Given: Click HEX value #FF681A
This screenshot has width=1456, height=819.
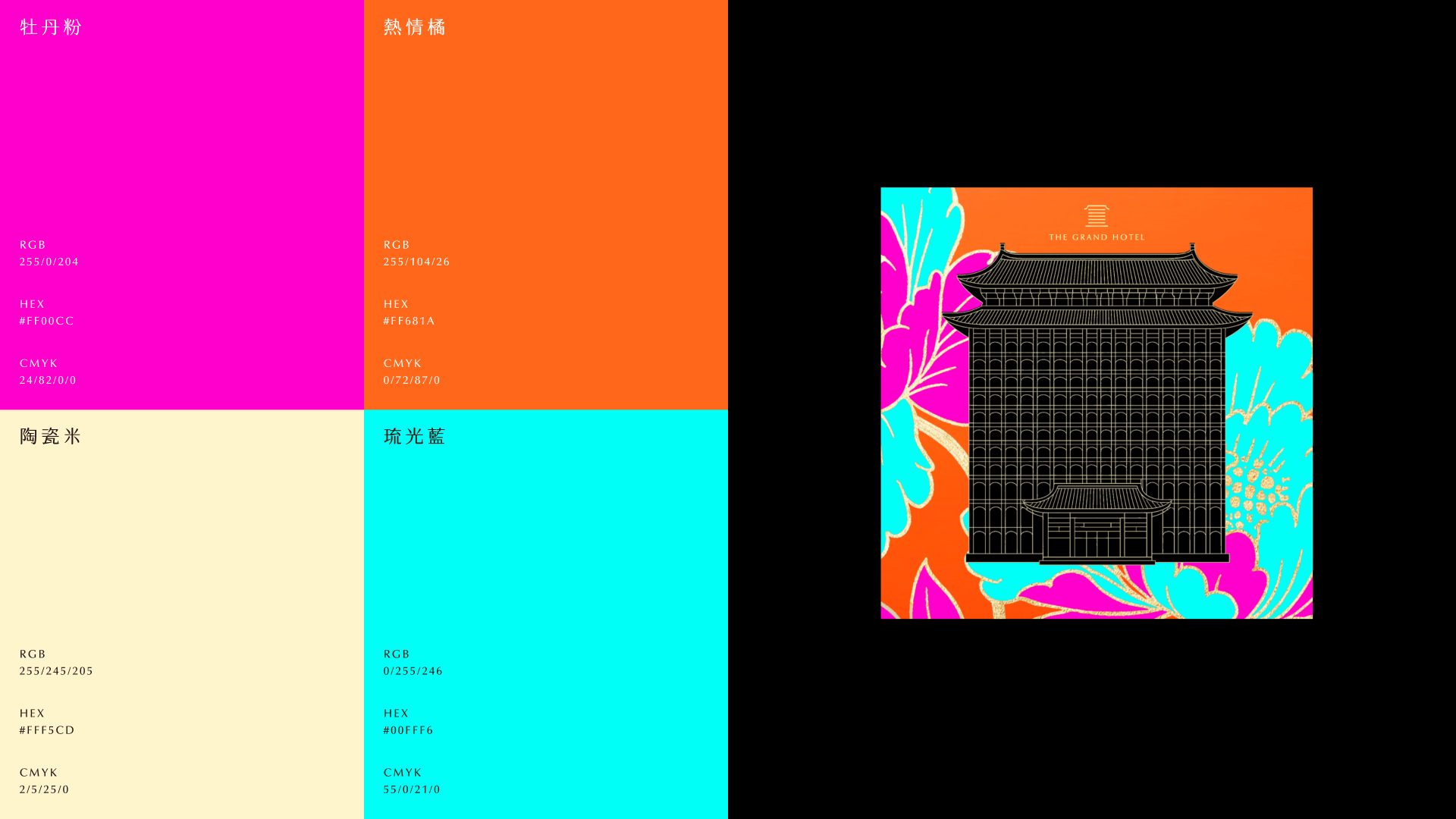Looking at the screenshot, I should point(409,321).
